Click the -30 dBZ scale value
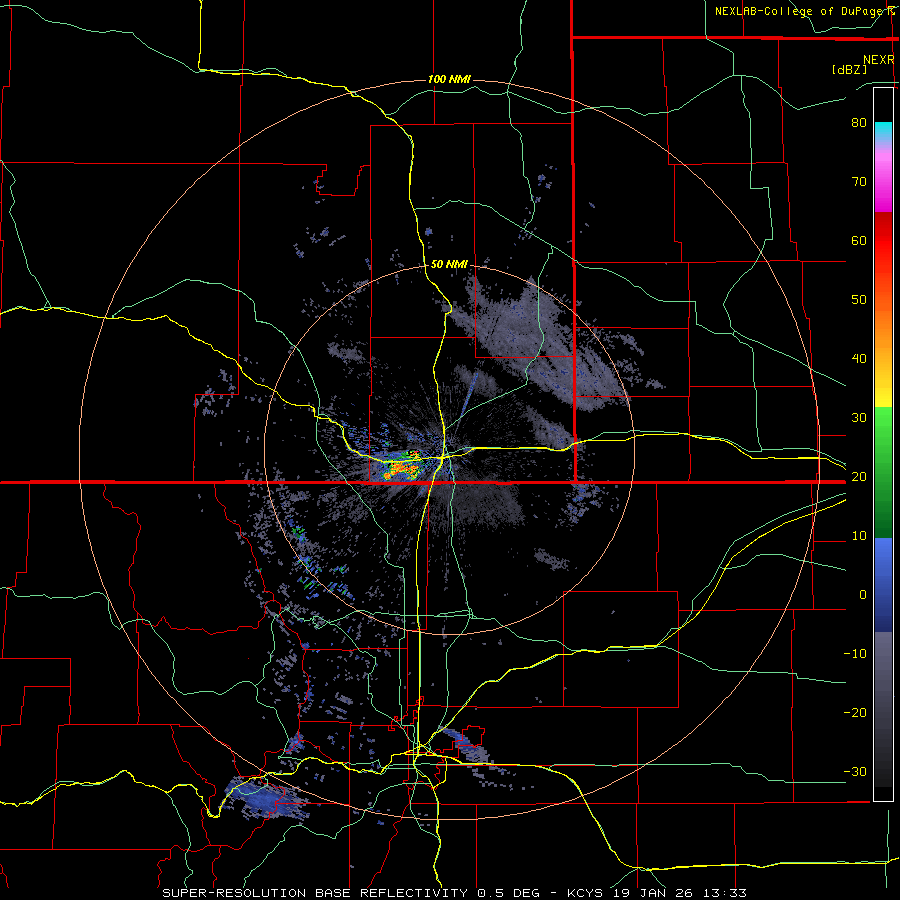 tap(855, 771)
